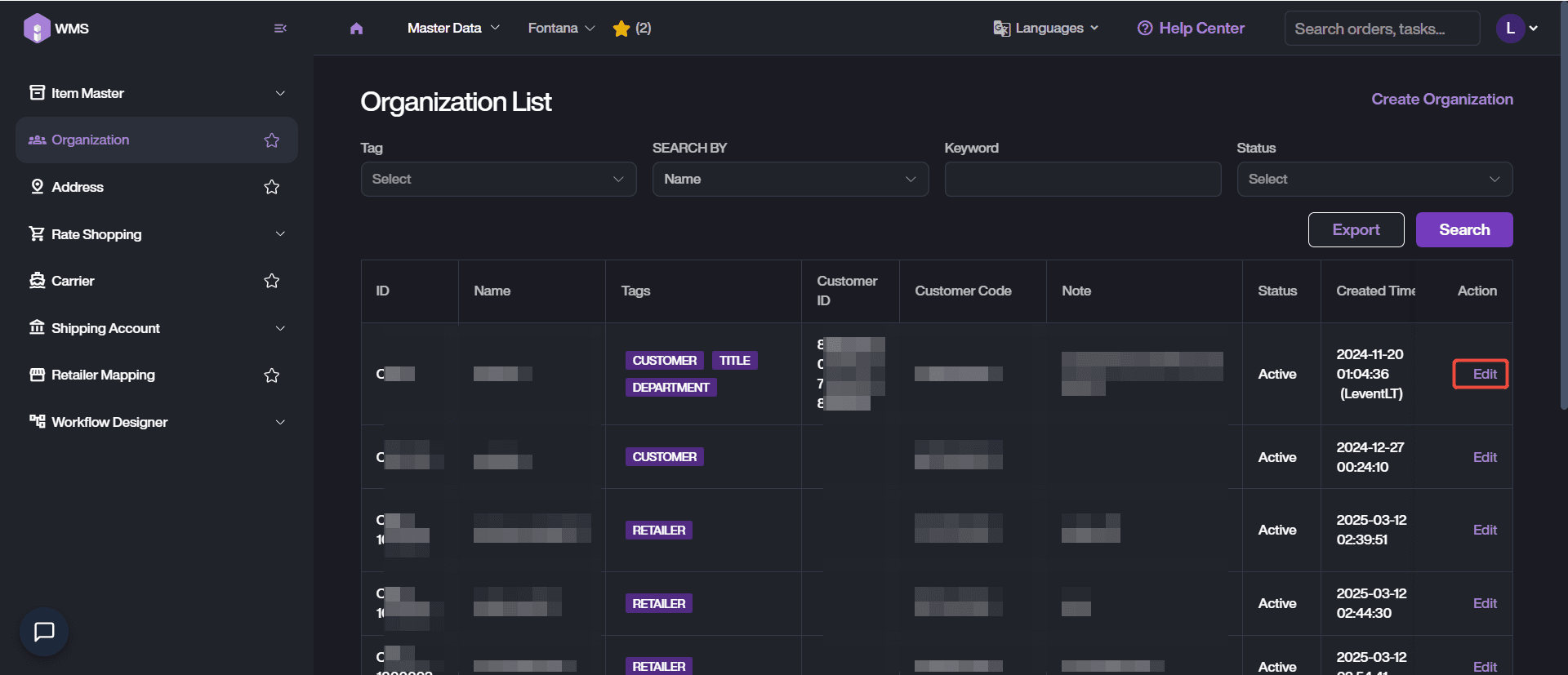Click the Languages translate icon
Viewport: 1568px width, 675px height.
[1001, 29]
